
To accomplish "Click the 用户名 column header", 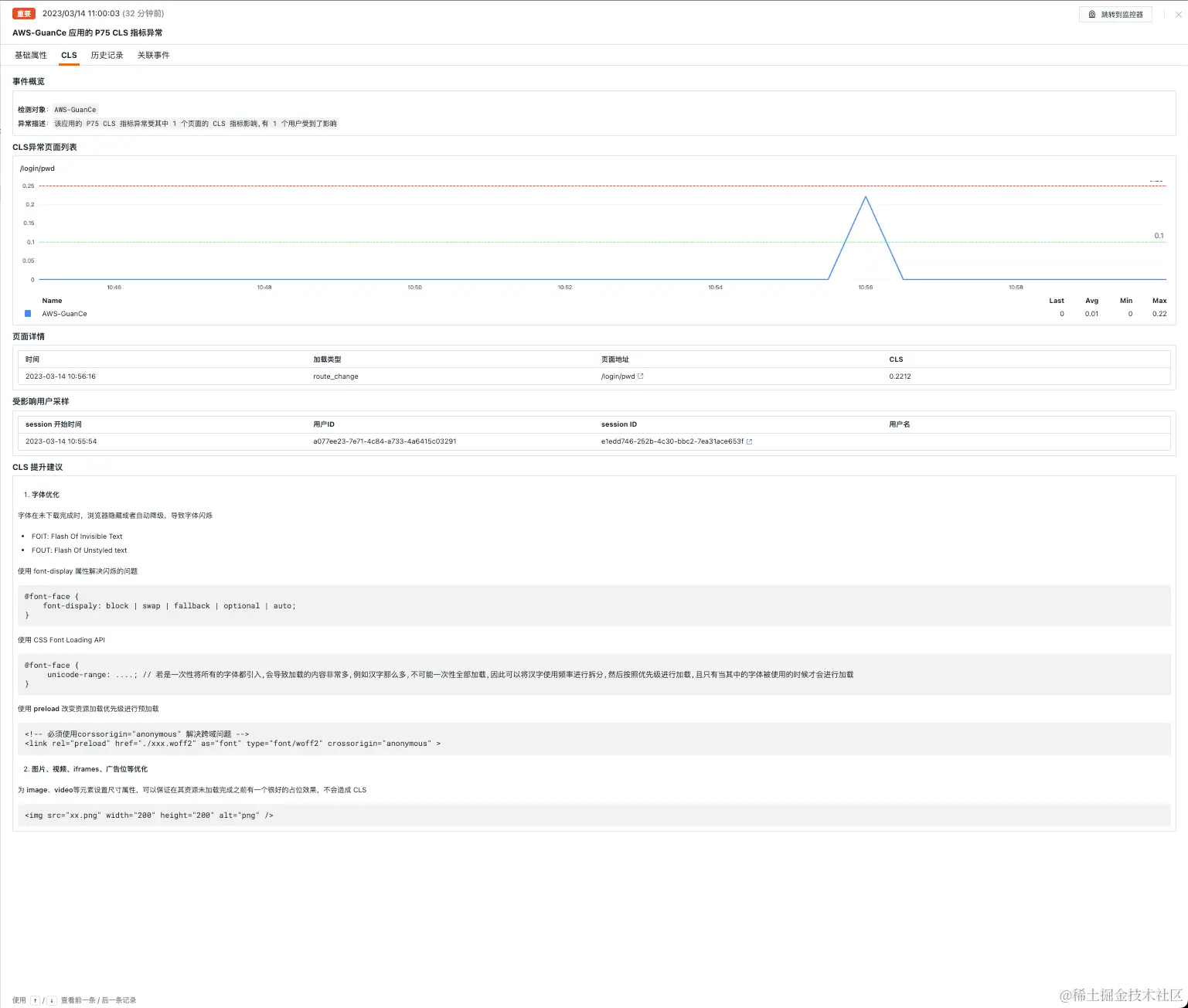I will (x=900, y=424).
